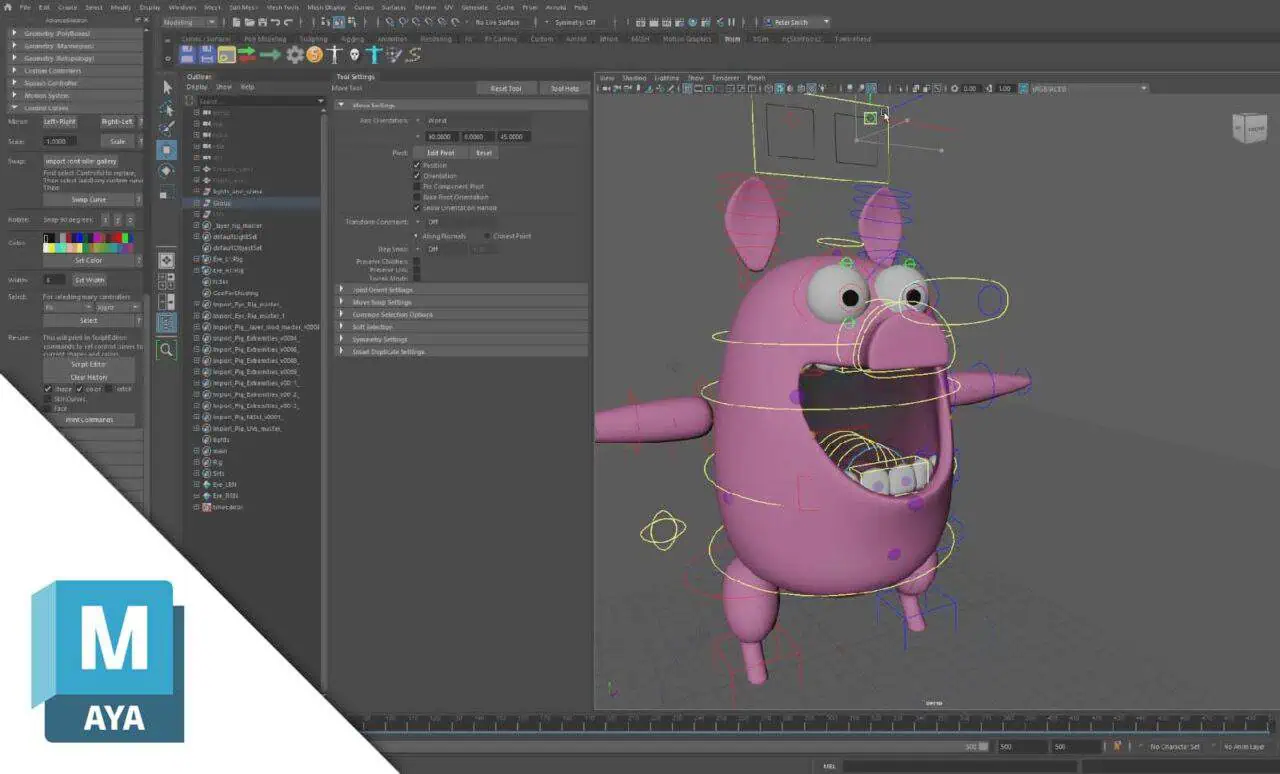
Task: Click the gear settings shelf icon
Action: tap(295, 54)
